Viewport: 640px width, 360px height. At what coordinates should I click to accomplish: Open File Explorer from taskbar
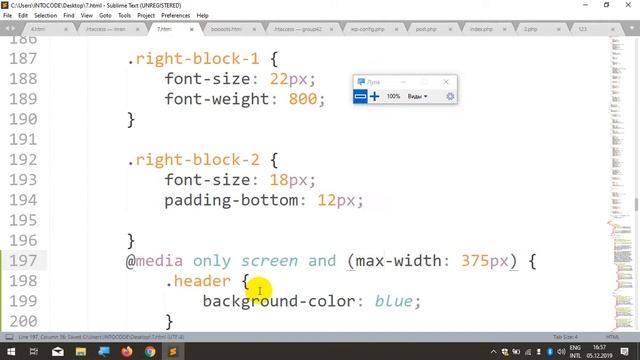click(80, 351)
